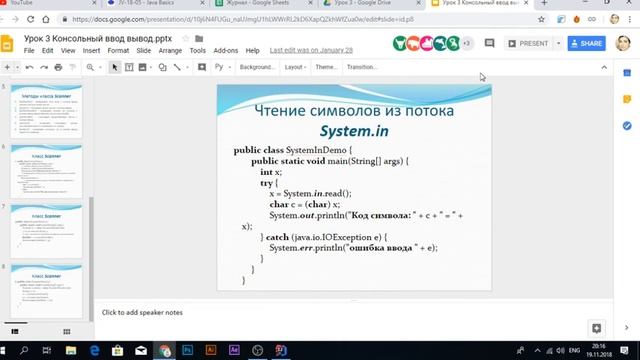This screenshot has height=360, width=640.
Task: Open the image options dropdown arrow
Action: tap(151, 67)
